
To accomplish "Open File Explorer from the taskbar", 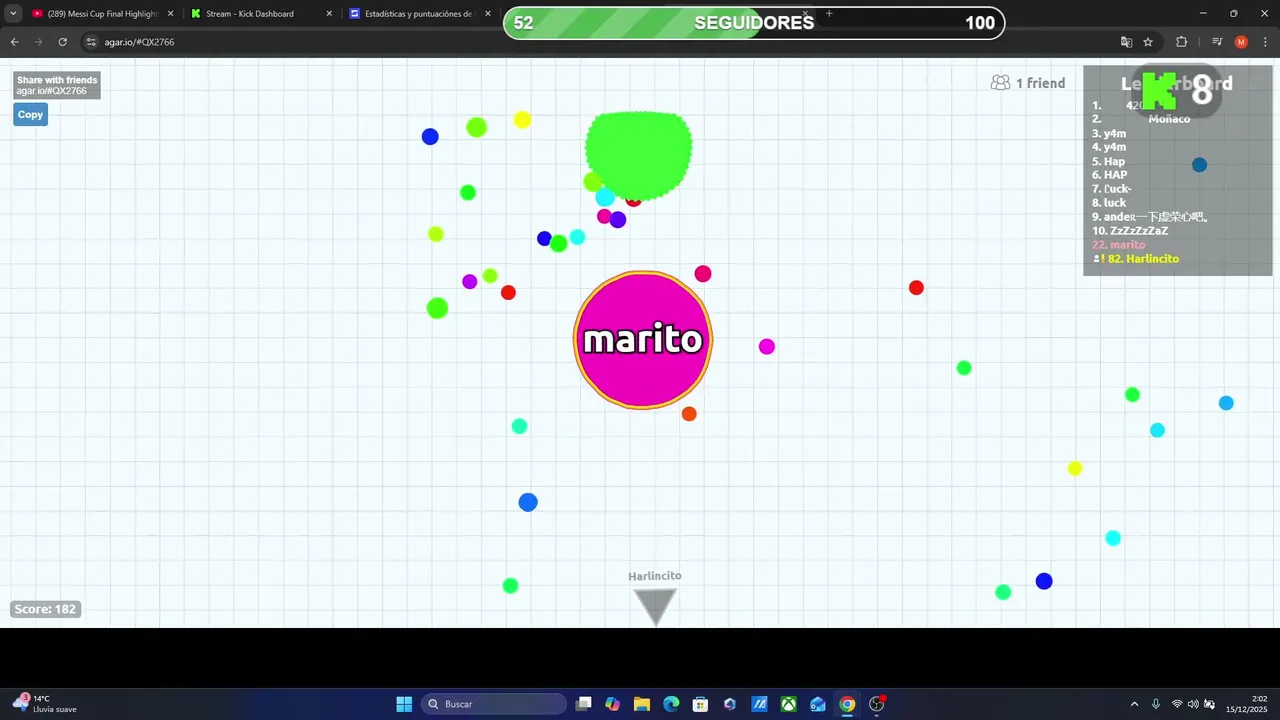I will (642, 704).
